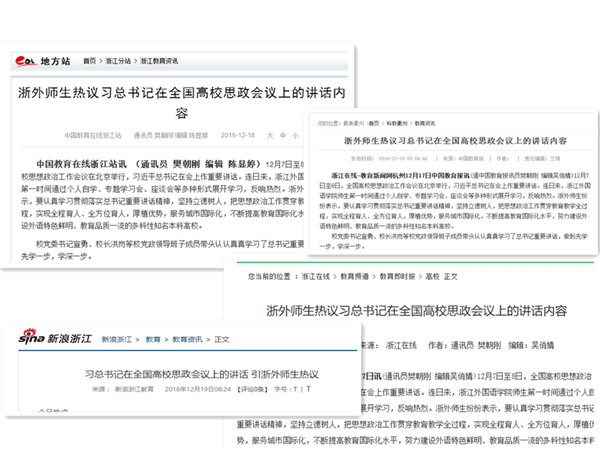
Task: Open 浙江教育资讯 in the breadcrumb
Action: (x=163, y=61)
